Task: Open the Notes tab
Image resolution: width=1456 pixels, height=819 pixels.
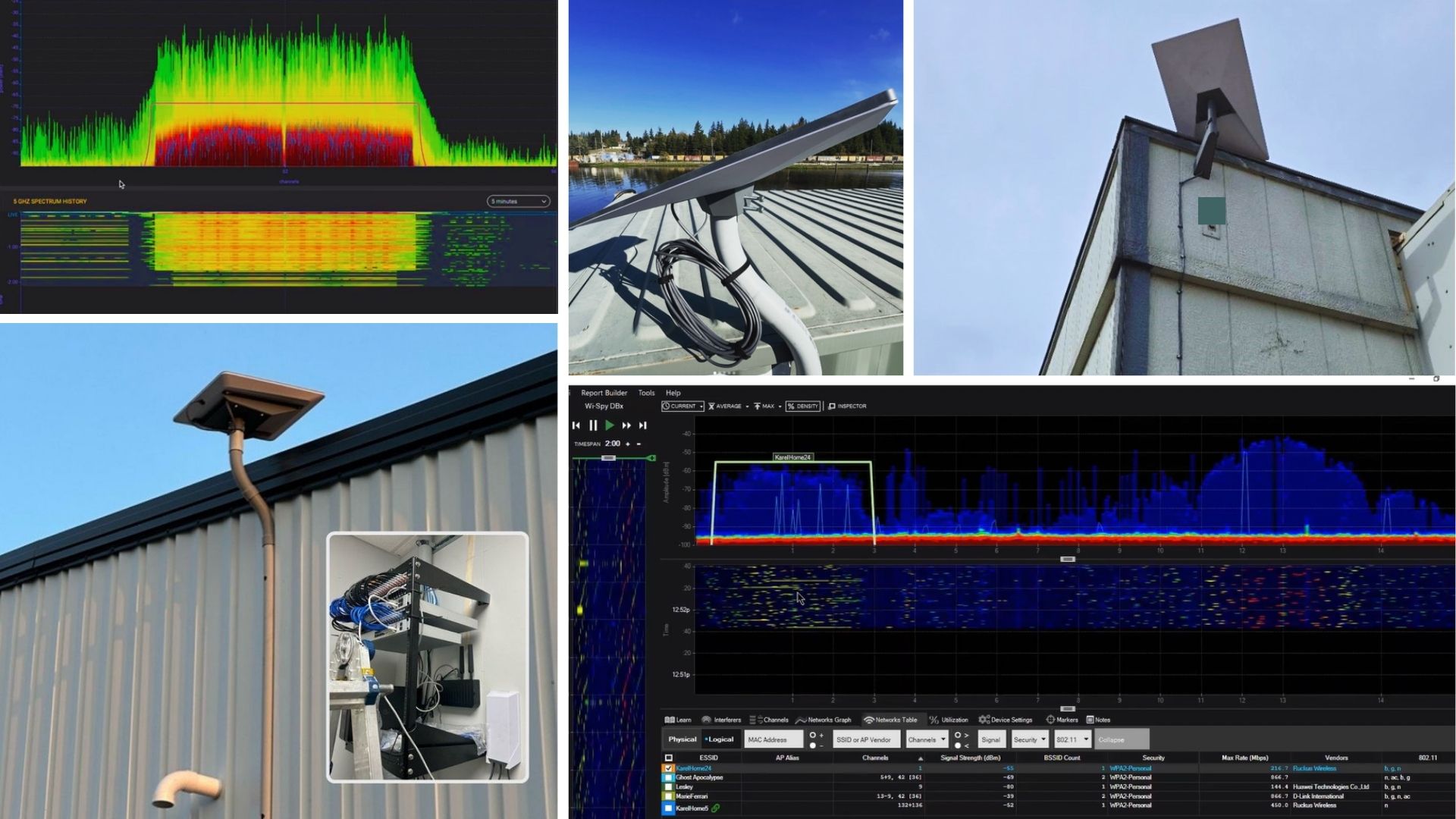Action: (1098, 720)
